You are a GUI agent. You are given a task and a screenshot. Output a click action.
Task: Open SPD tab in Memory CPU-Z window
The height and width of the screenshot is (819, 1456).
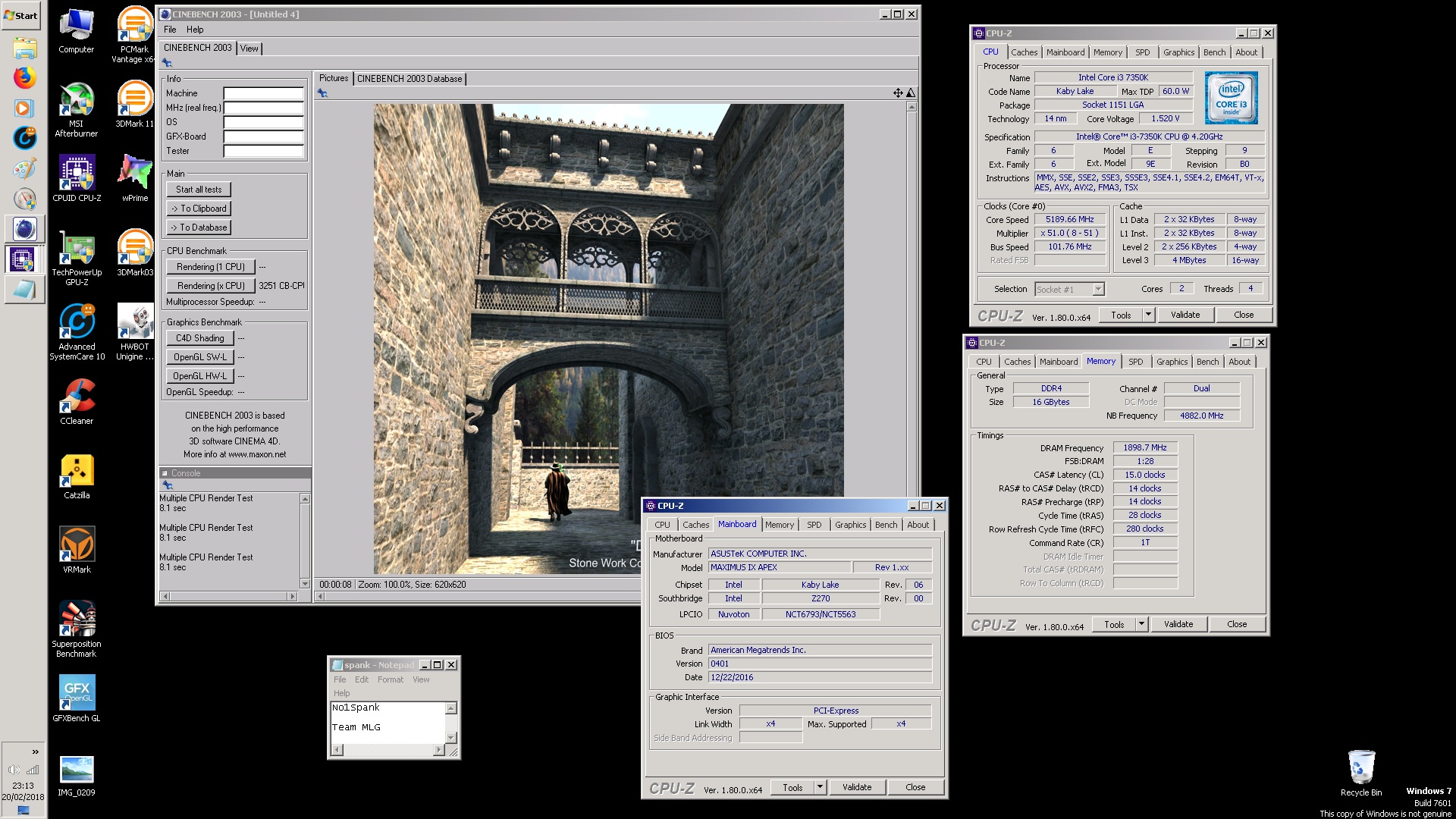1135,362
